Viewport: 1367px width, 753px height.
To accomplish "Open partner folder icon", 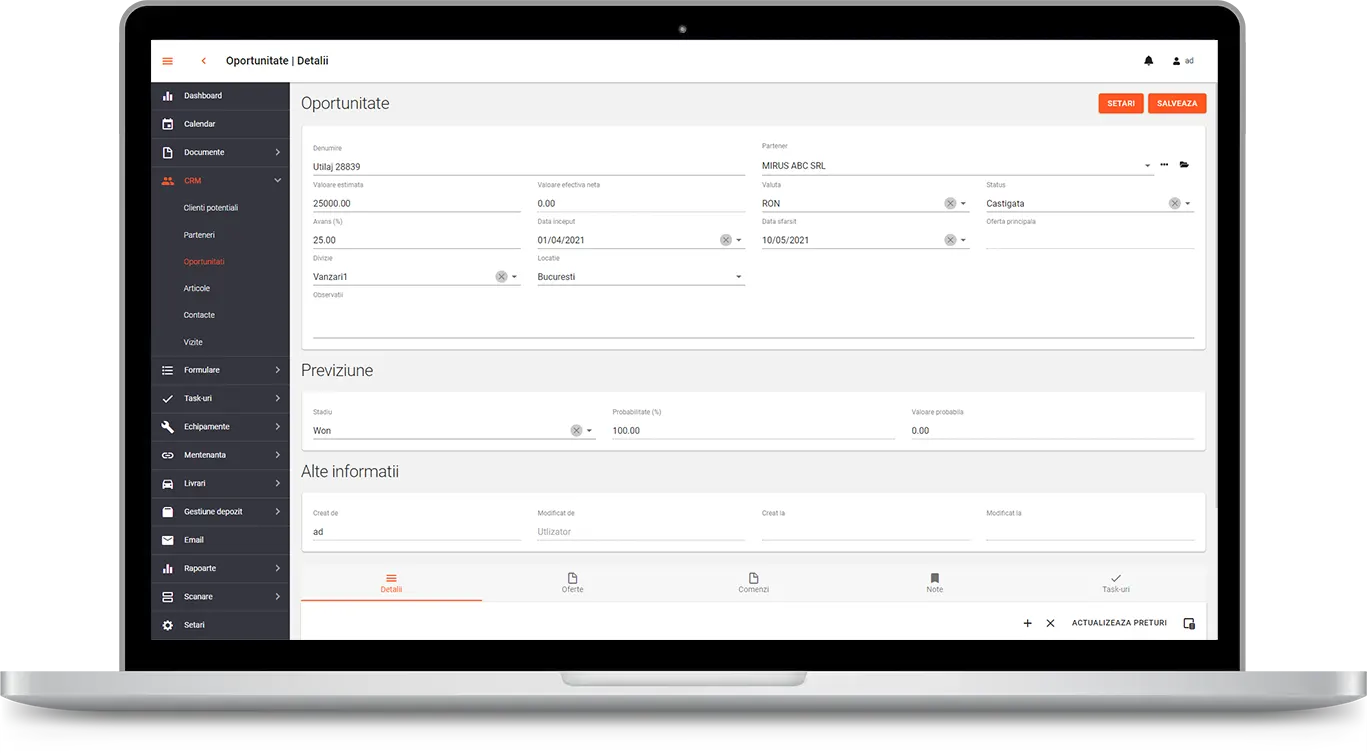I will click(1184, 165).
